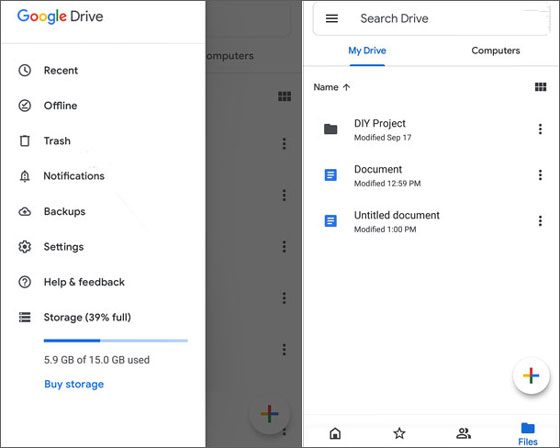This screenshot has width=560, height=448.
Task: Click the DIY Project folder icon
Action: [330, 129]
